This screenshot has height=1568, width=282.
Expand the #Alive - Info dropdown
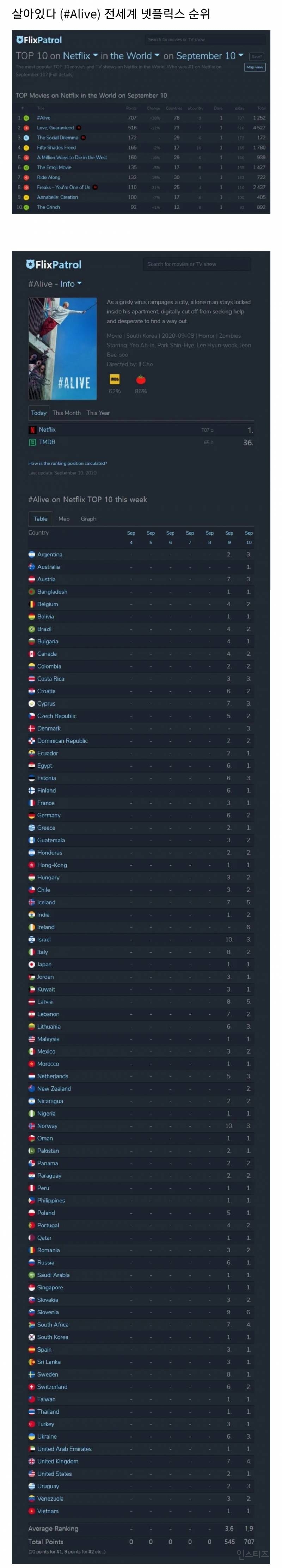pos(55,283)
